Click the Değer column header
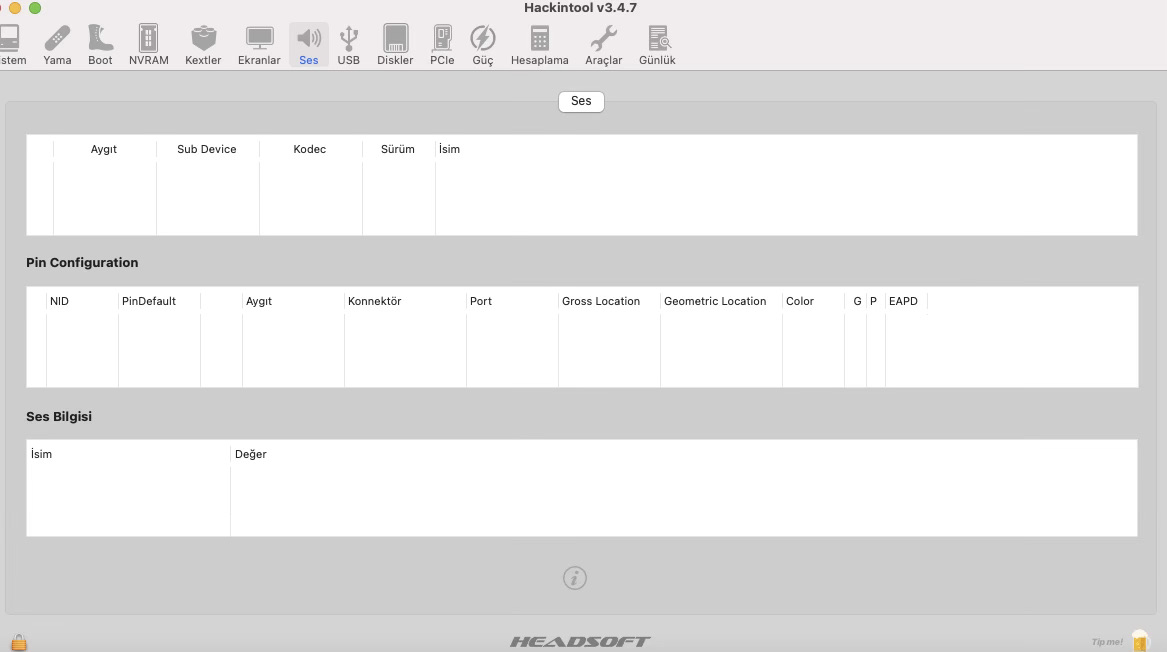Image resolution: width=1167 pixels, height=652 pixels. pyautogui.click(x=251, y=454)
